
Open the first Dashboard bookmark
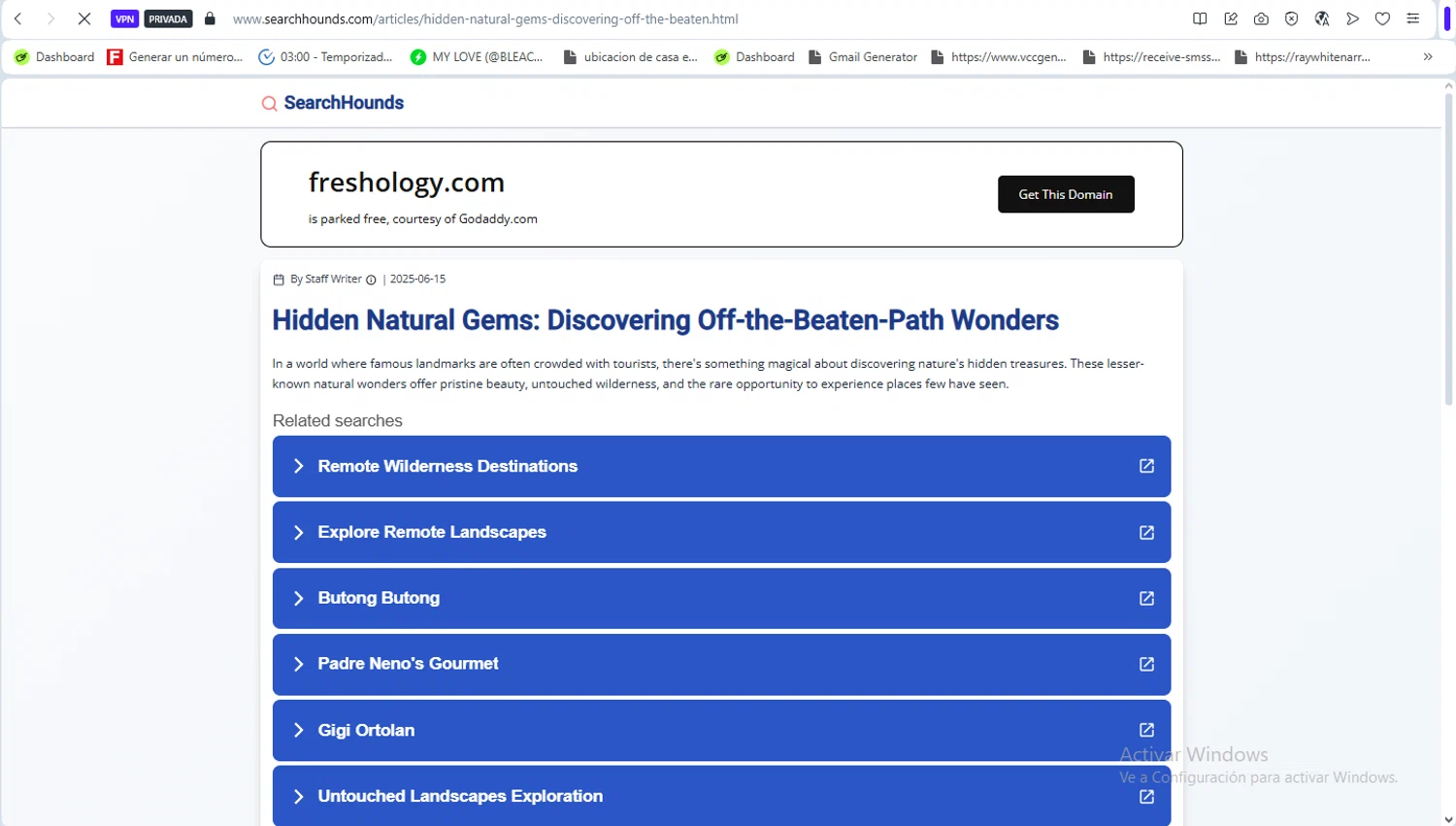click(54, 57)
